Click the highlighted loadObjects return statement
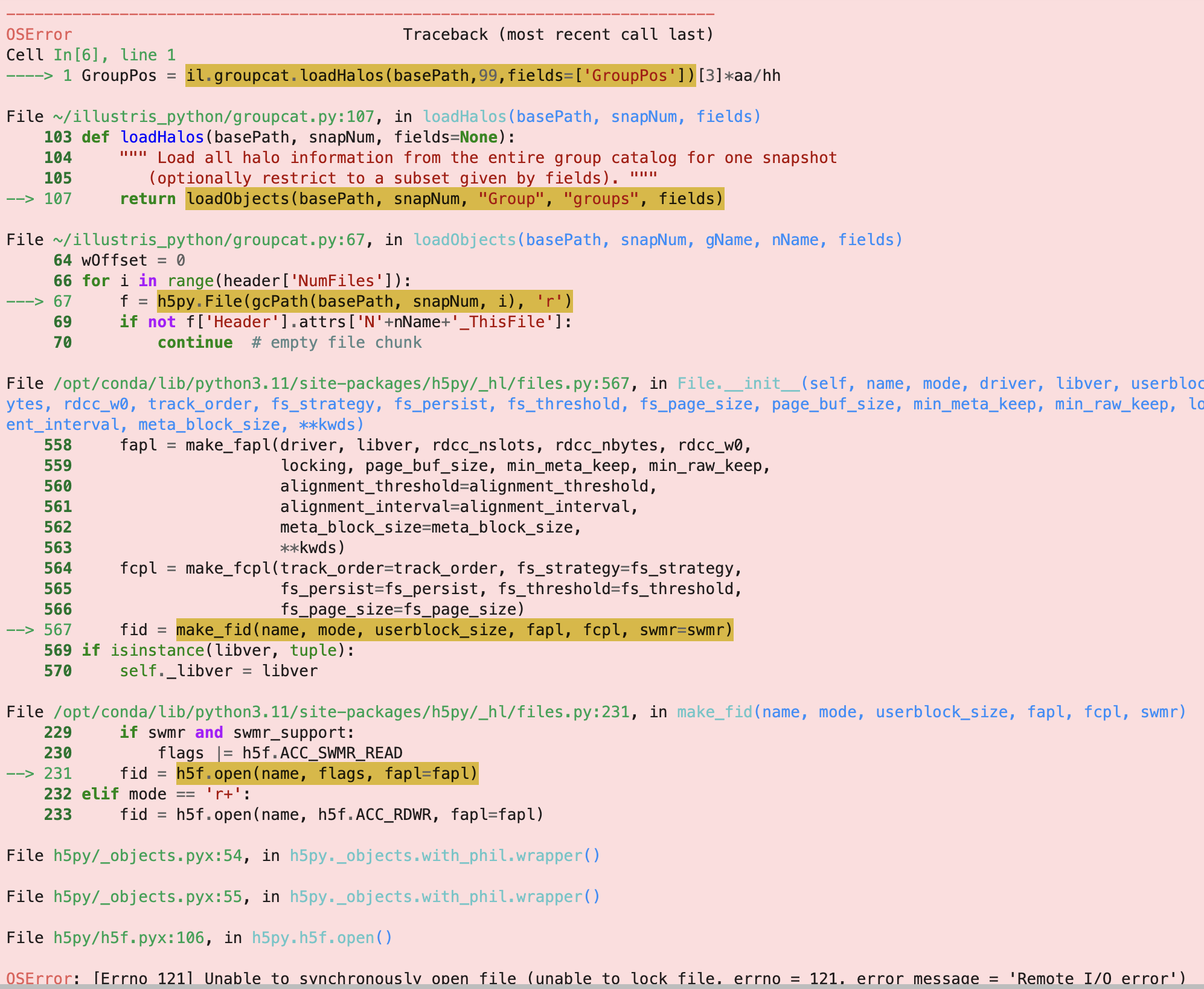 (x=455, y=198)
